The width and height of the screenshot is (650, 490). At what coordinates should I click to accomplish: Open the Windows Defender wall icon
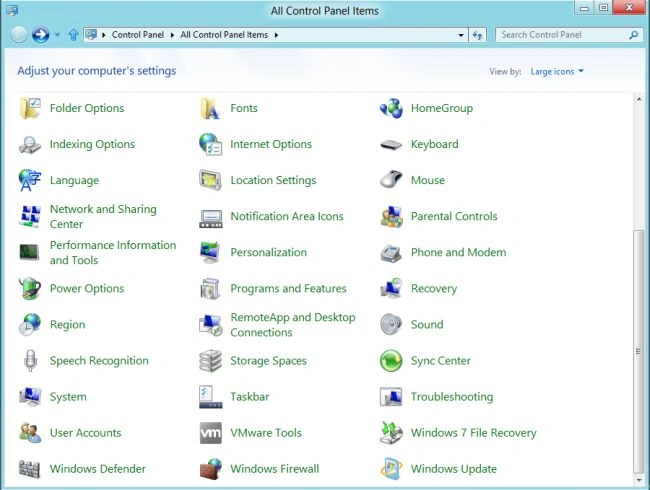coord(29,469)
